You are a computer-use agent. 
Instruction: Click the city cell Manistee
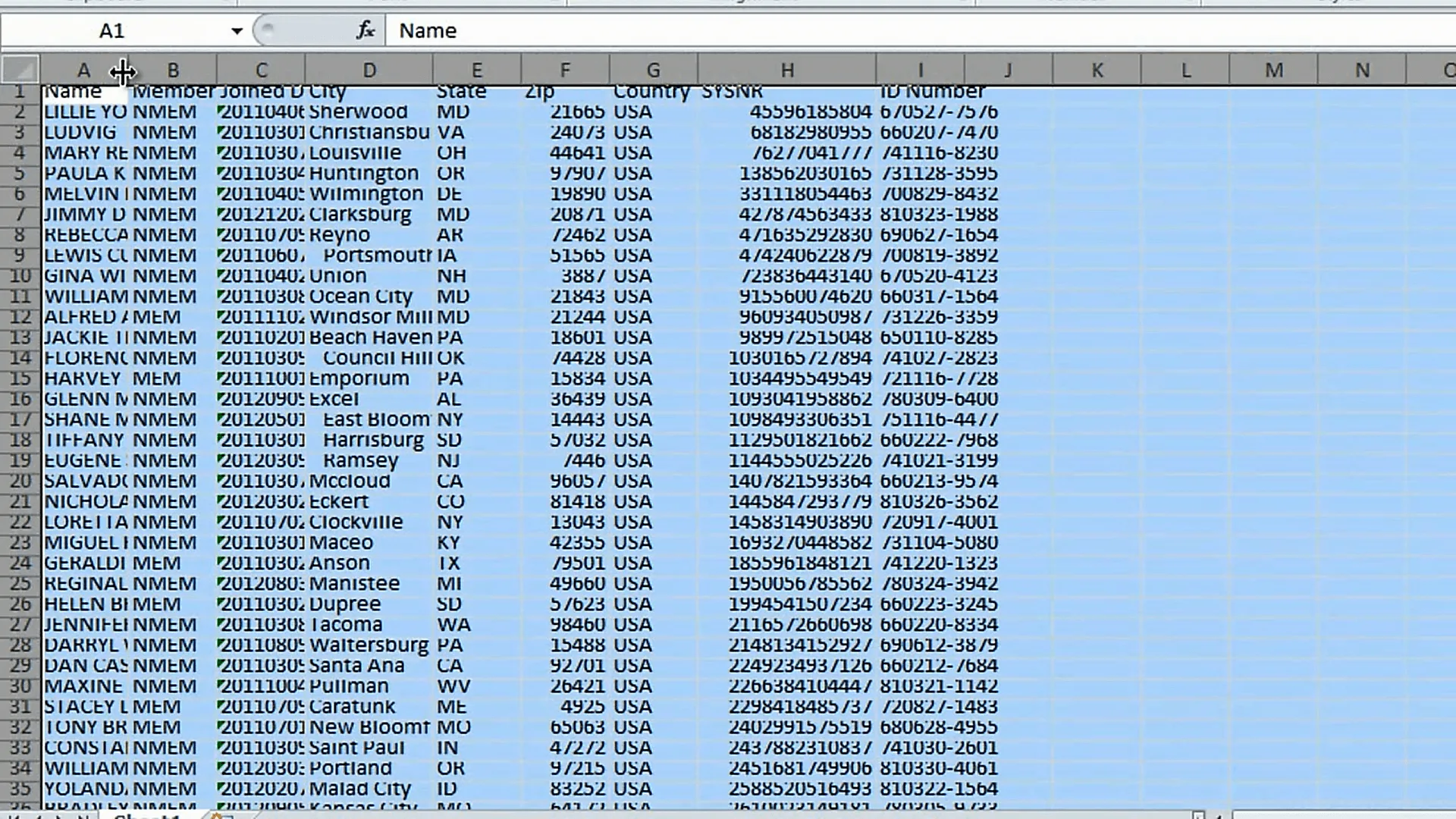369,583
